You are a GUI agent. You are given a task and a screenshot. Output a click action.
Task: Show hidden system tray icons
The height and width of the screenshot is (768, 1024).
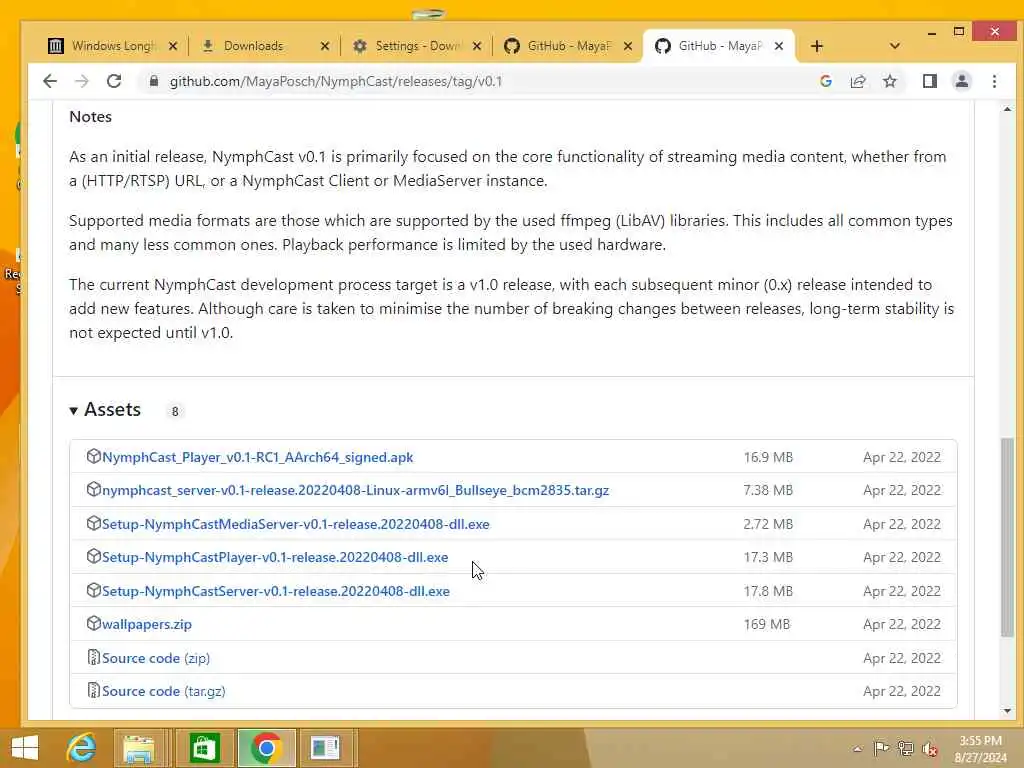tap(857, 749)
